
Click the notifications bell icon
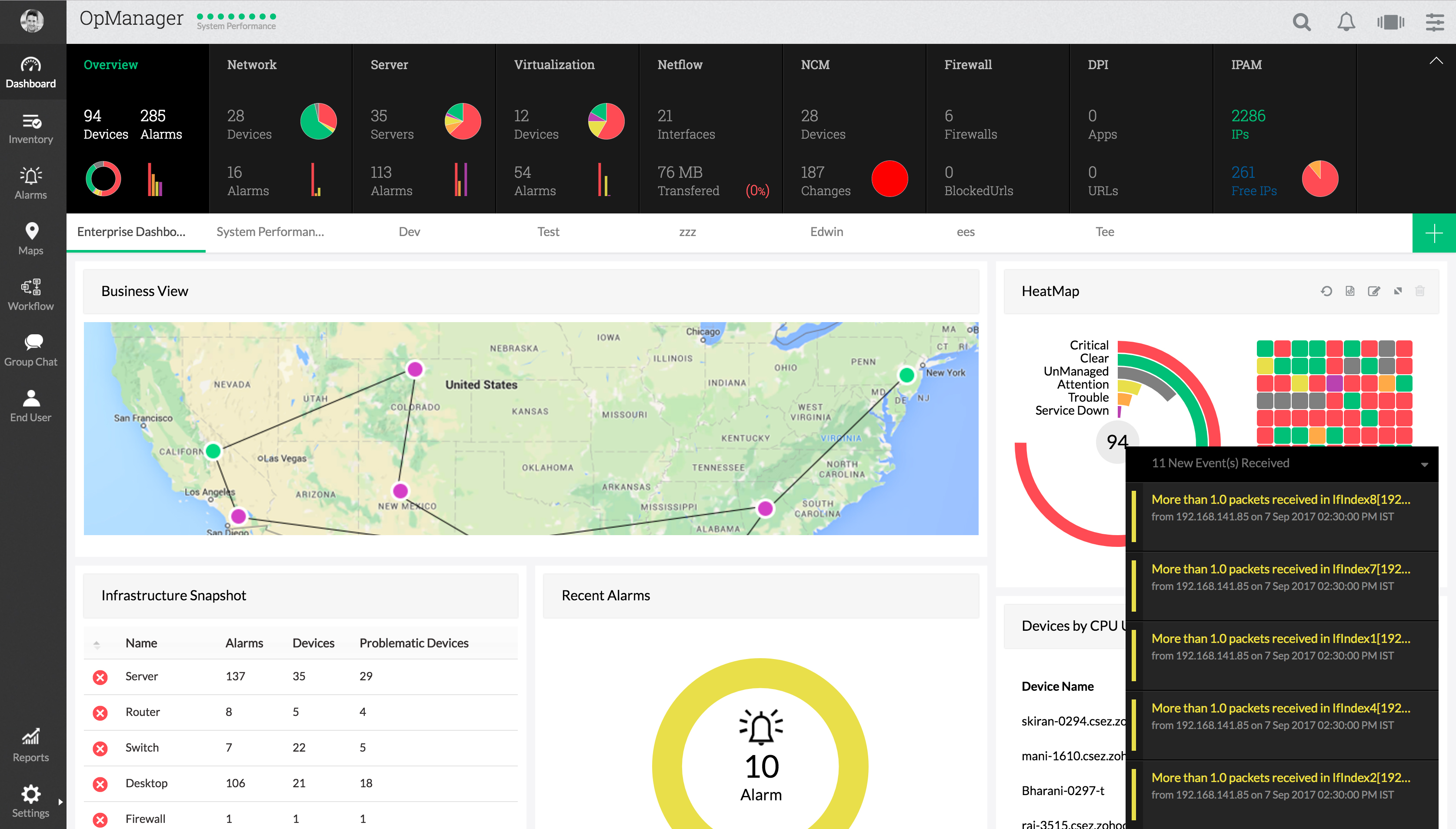coord(1346,22)
